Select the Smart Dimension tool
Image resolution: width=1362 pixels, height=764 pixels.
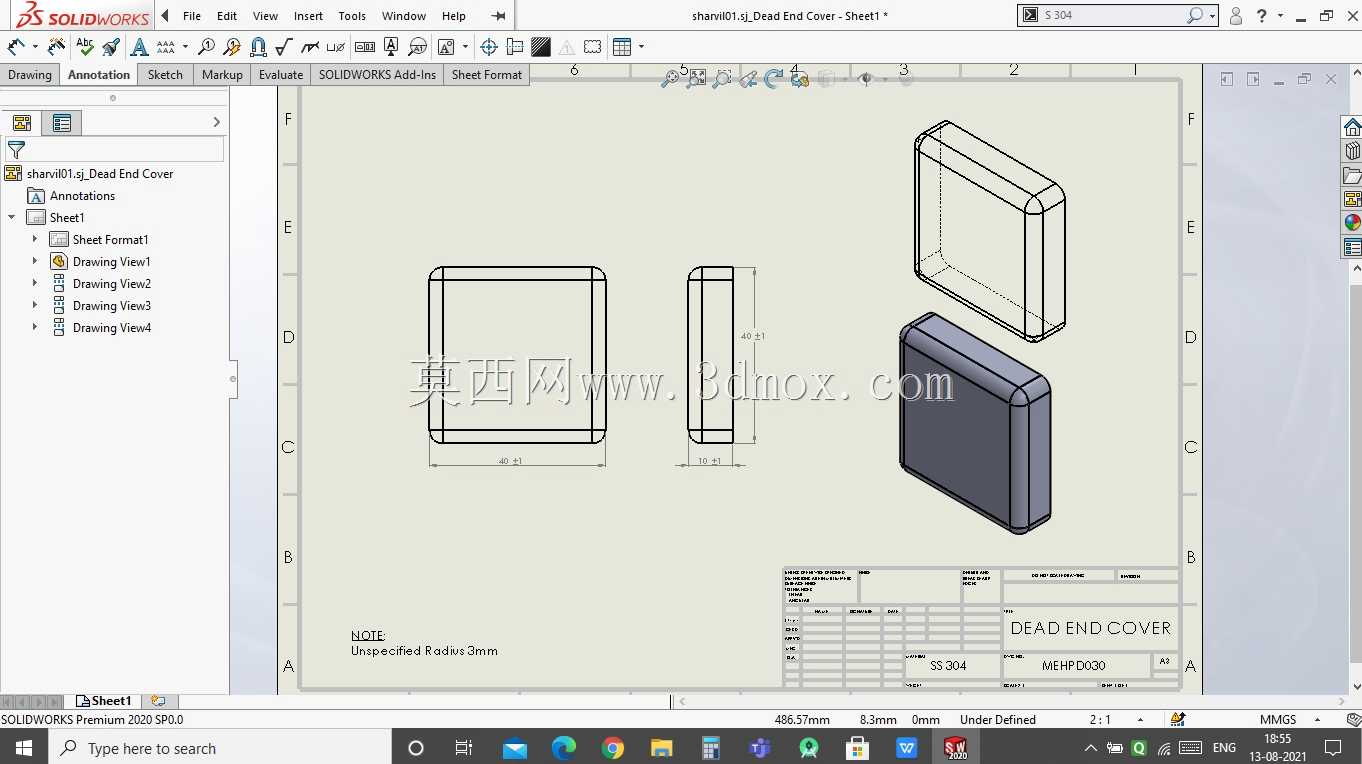coord(16,46)
